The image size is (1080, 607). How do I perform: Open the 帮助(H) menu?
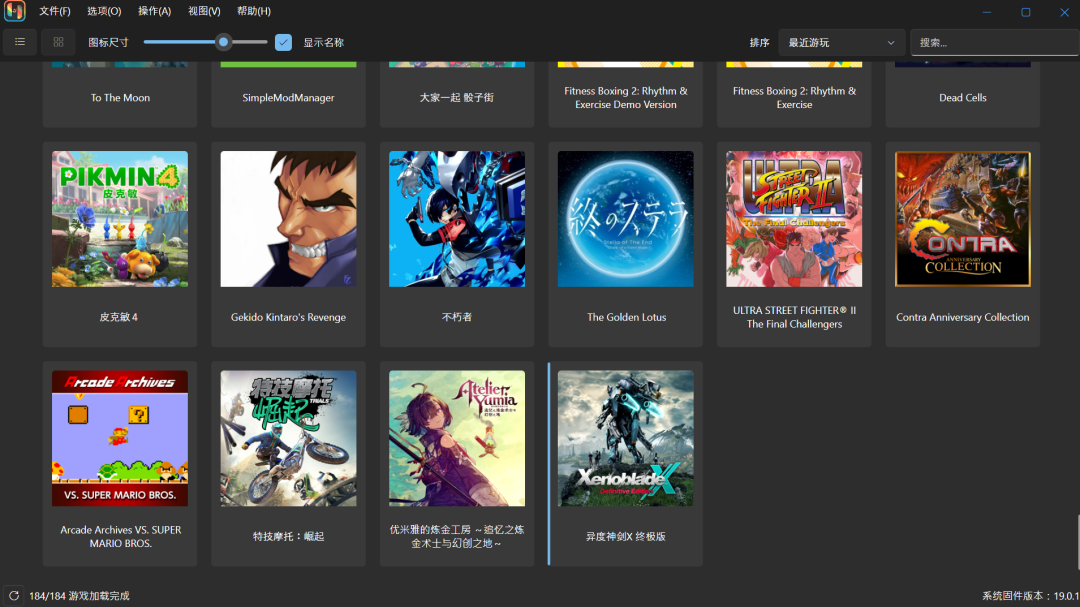[254, 12]
